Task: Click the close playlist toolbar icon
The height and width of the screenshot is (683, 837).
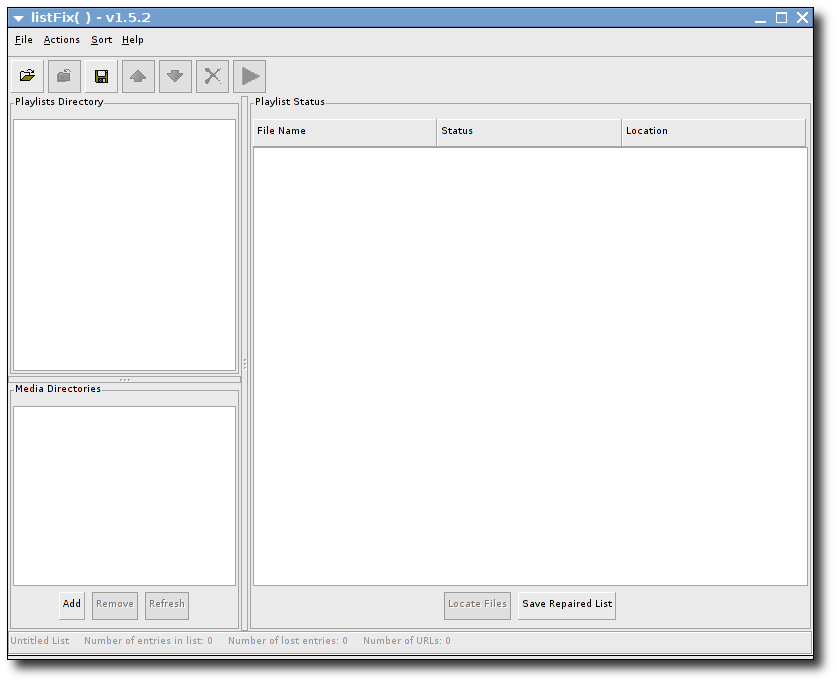Action: coord(64,76)
